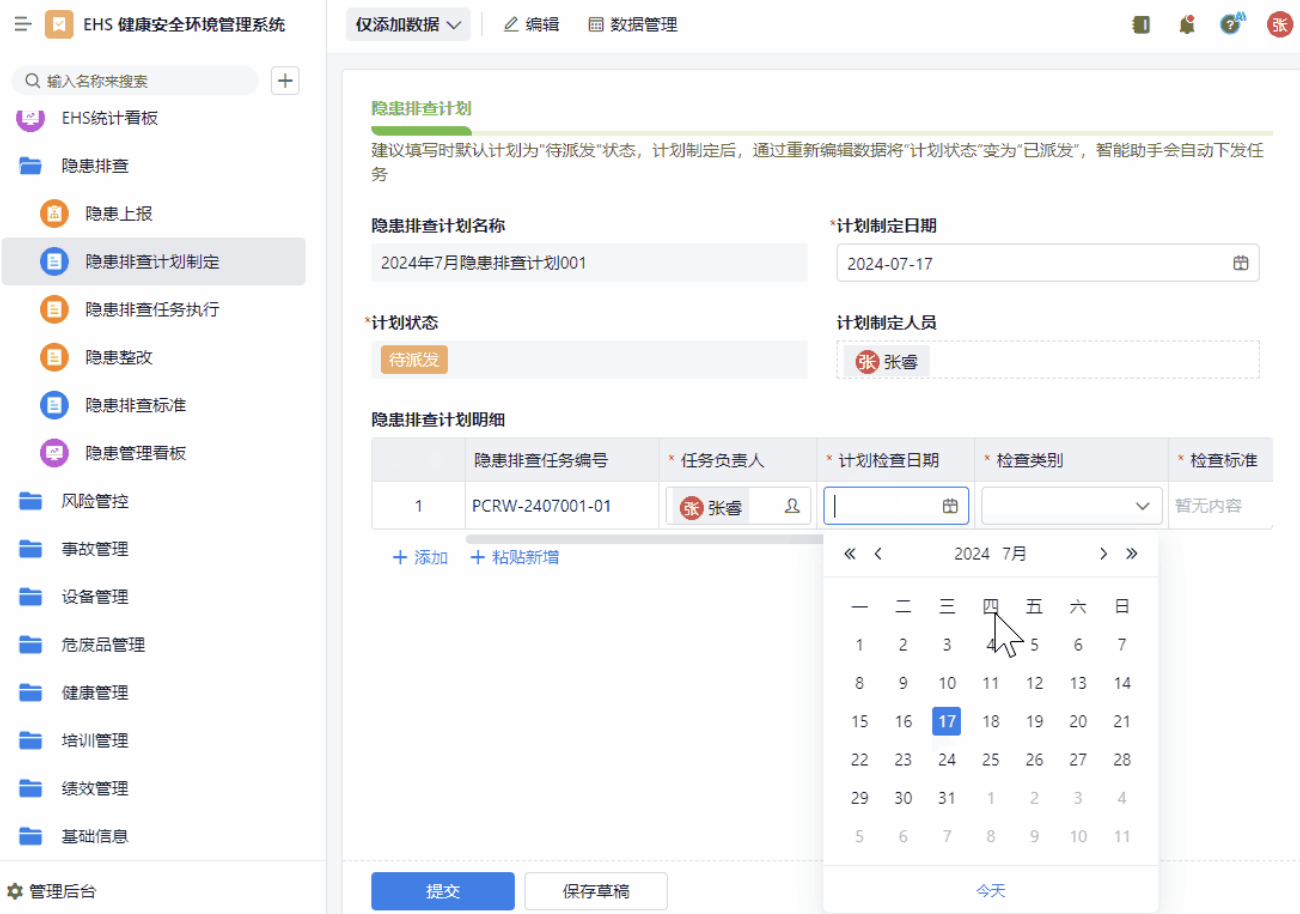Click 今天 link in the calendar

(x=990, y=890)
